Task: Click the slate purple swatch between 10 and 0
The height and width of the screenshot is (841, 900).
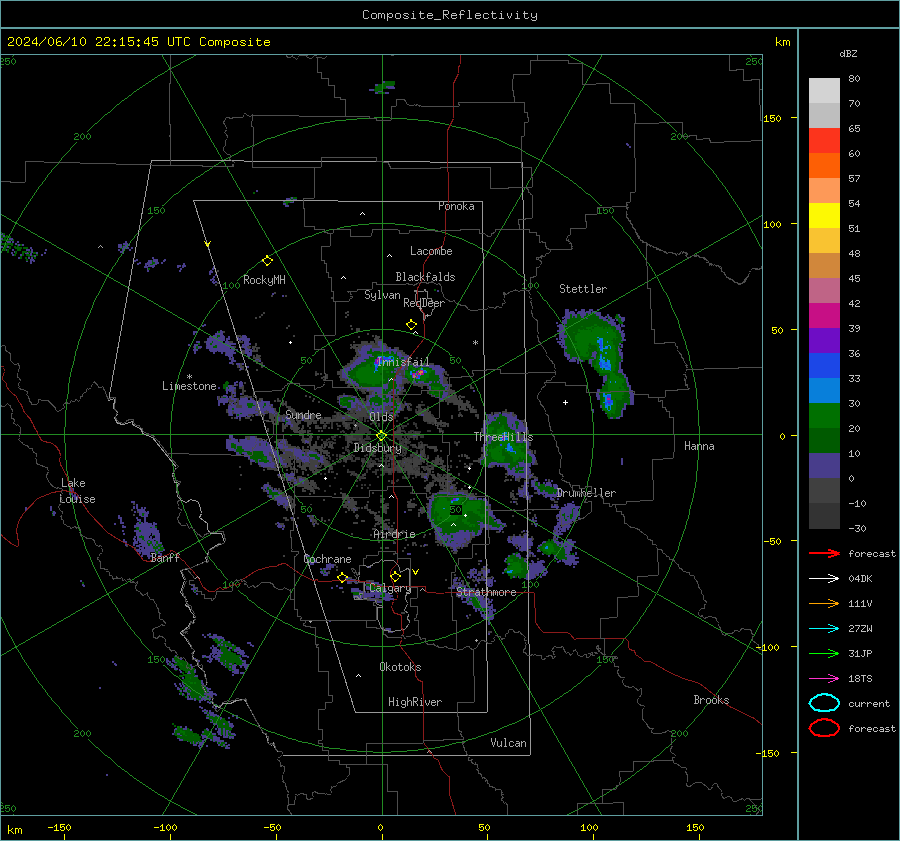Action: (824, 466)
